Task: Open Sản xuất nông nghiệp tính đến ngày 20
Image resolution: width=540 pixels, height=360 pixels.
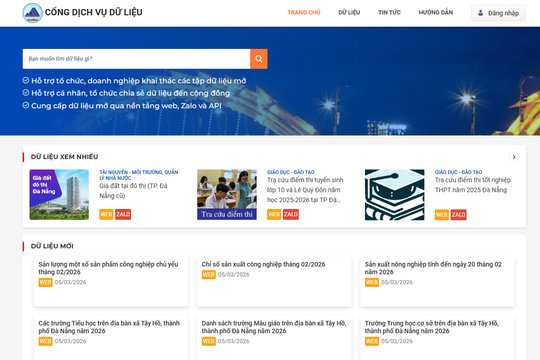Action: 433,268
